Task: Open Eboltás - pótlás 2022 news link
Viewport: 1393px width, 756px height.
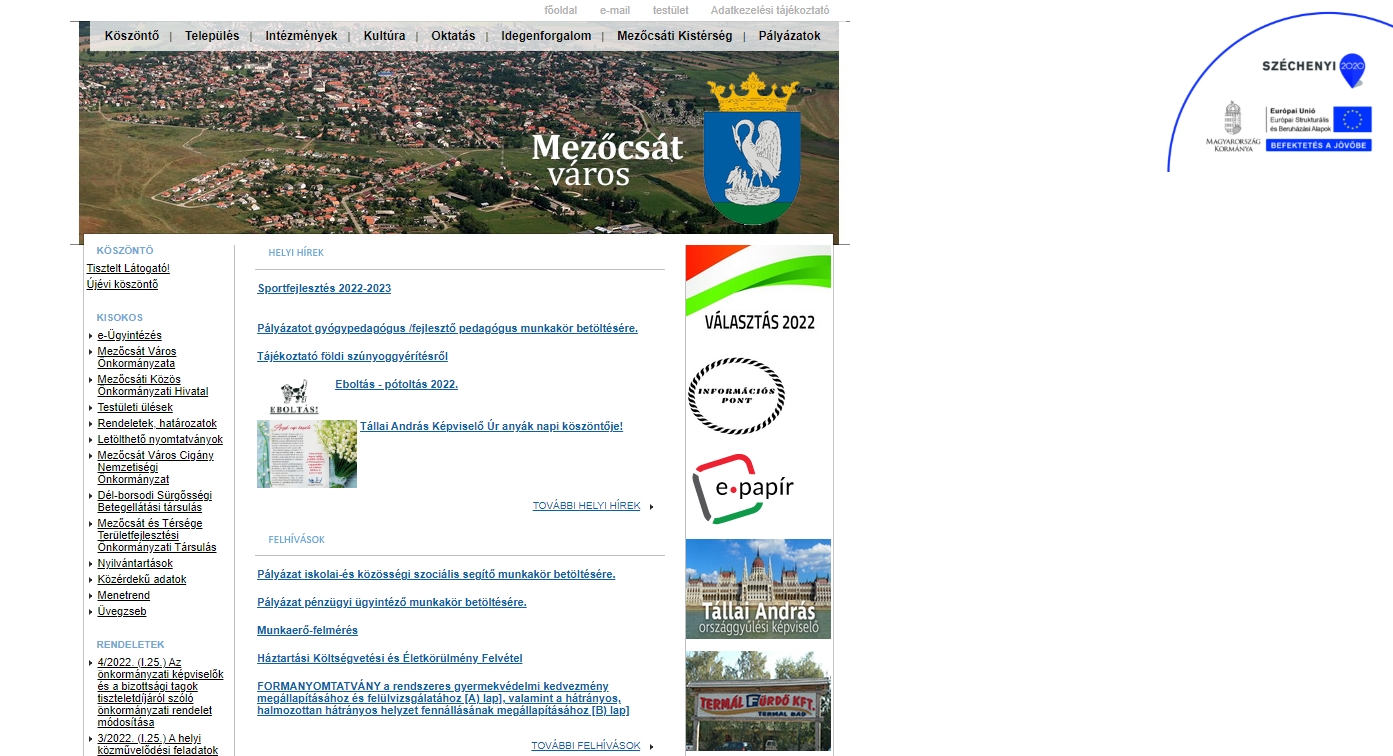Action: click(396, 384)
